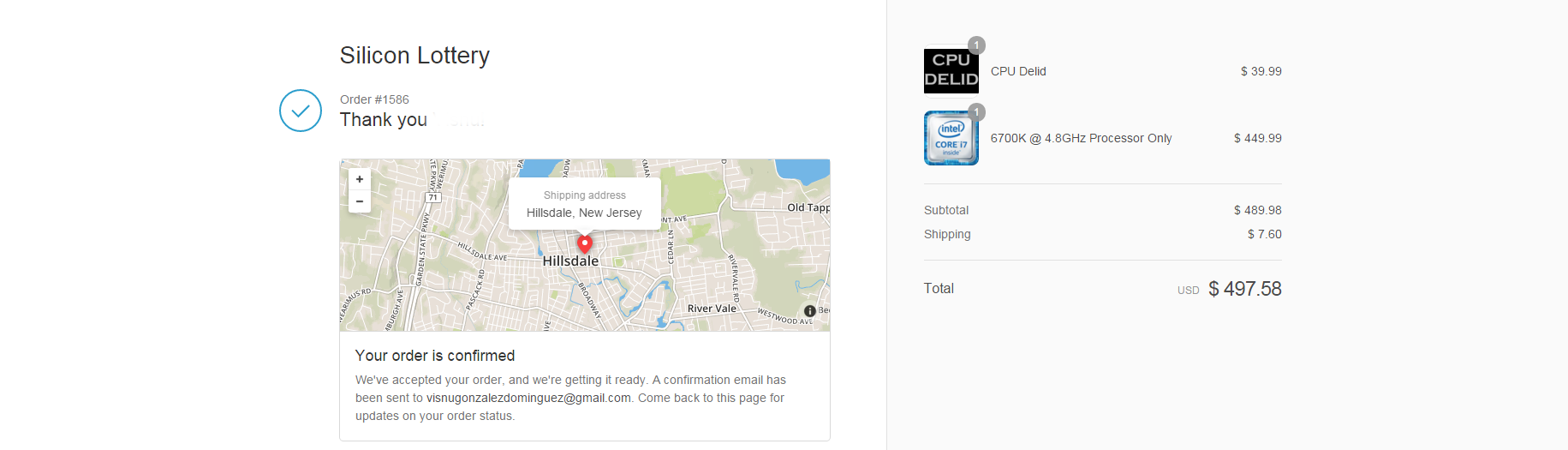Zoom out on the map

[x=360, y=201]
